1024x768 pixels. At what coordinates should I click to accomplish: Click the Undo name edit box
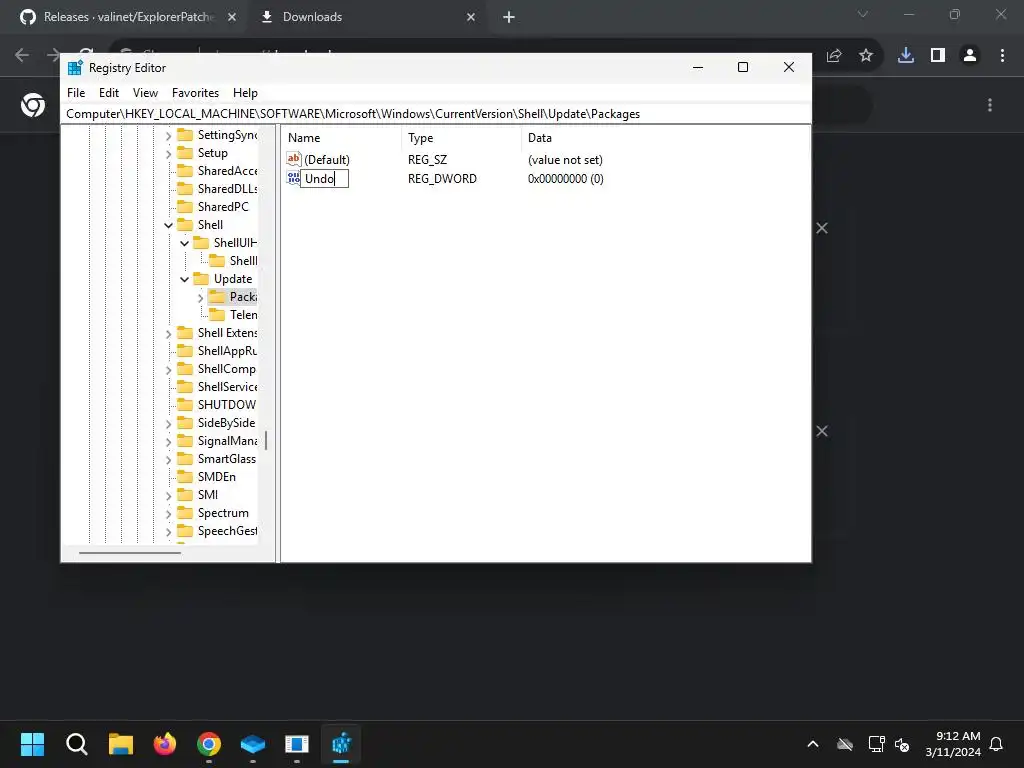coord(324,178)
